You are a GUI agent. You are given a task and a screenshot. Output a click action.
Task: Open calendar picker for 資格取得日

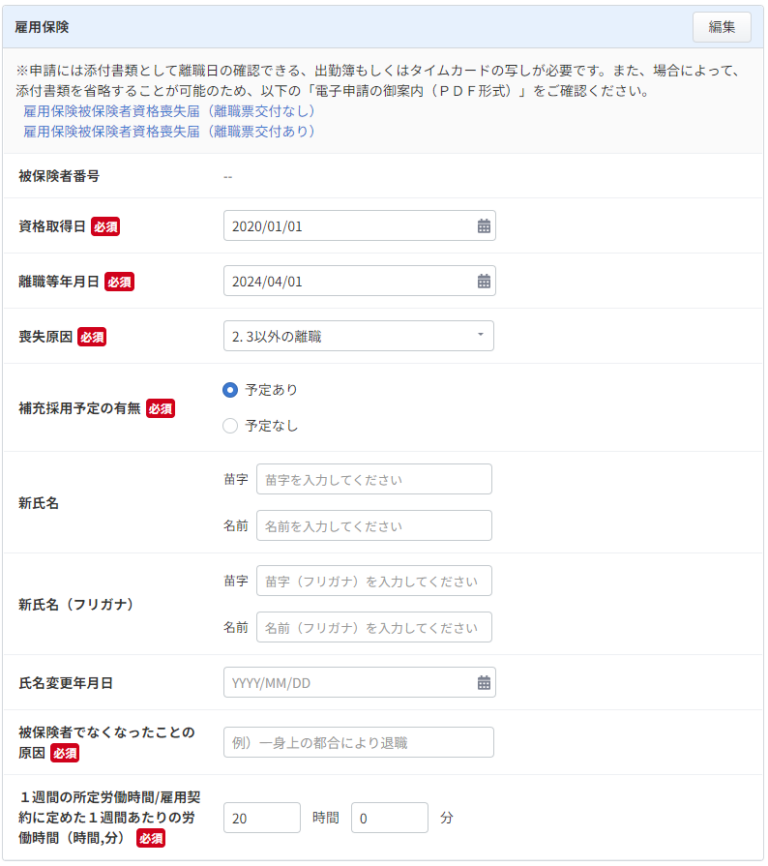click(484, 226)
